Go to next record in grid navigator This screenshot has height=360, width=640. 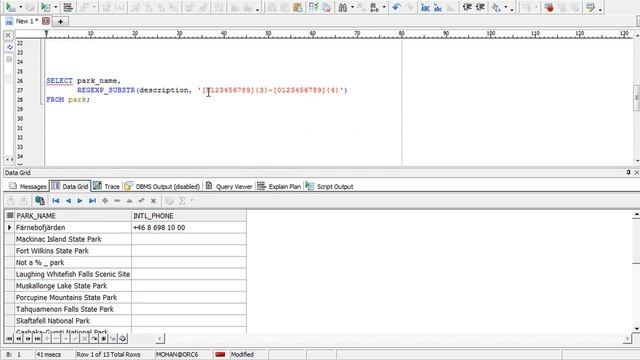tap(80, 200)
